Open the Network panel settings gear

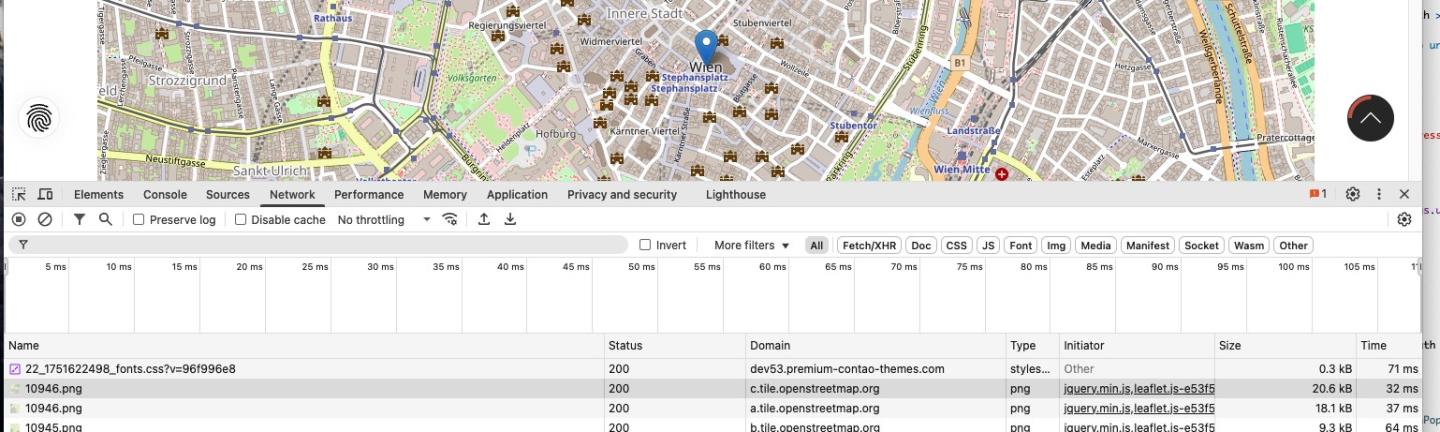point(1404,219)
